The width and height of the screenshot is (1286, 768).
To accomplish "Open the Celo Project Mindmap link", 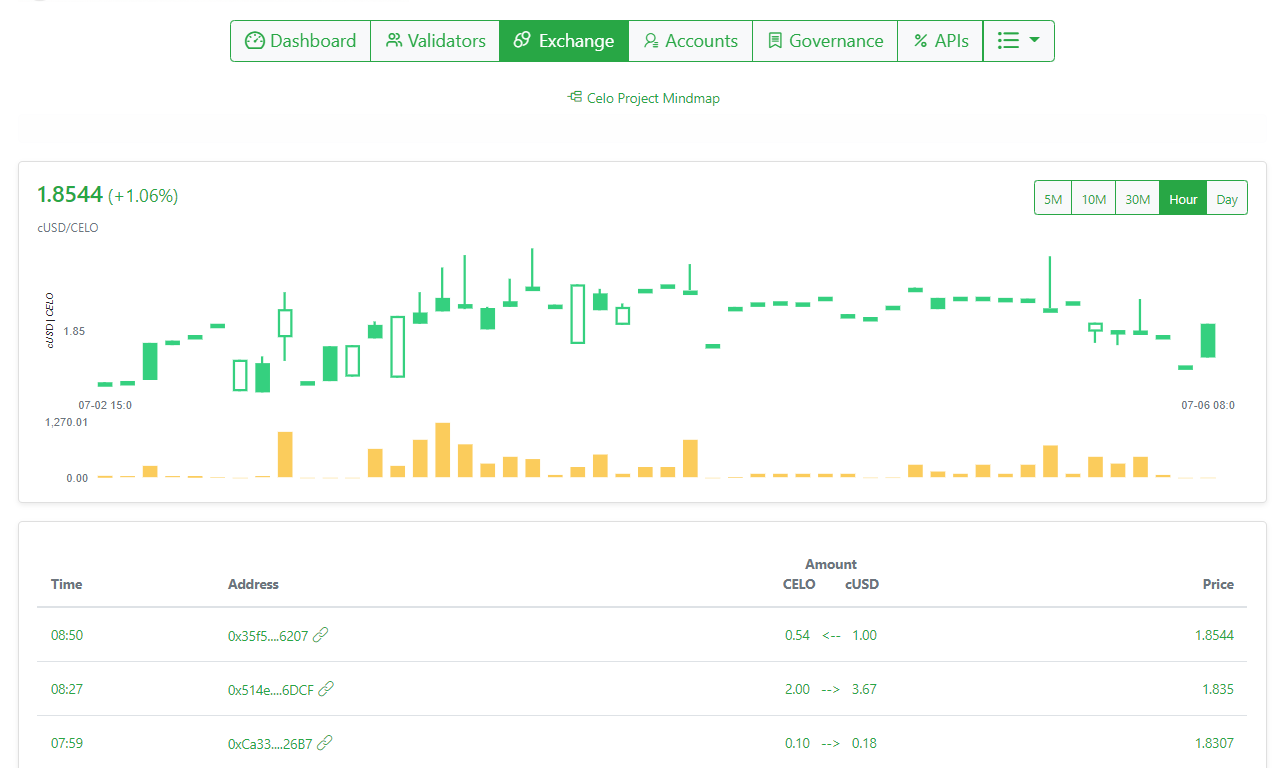I will (x=653, y=98).
